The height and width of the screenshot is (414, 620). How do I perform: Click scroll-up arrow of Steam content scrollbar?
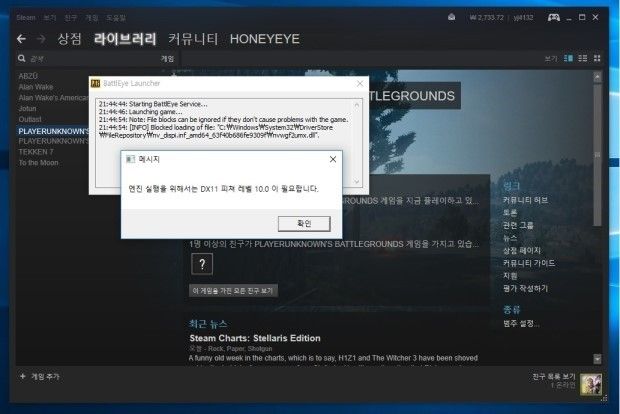coord(597,77)
